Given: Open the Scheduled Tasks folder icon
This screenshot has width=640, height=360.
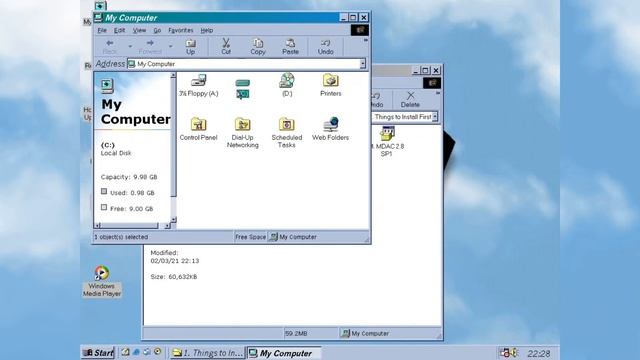Looking at the screenshot, I should tap(287, 133).
